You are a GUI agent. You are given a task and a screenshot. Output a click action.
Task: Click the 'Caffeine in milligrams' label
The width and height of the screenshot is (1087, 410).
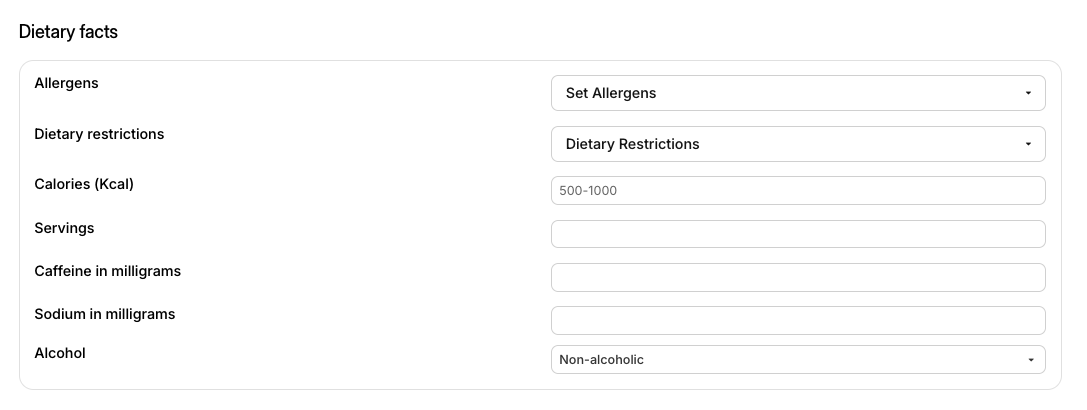click(x=107, y=271)
